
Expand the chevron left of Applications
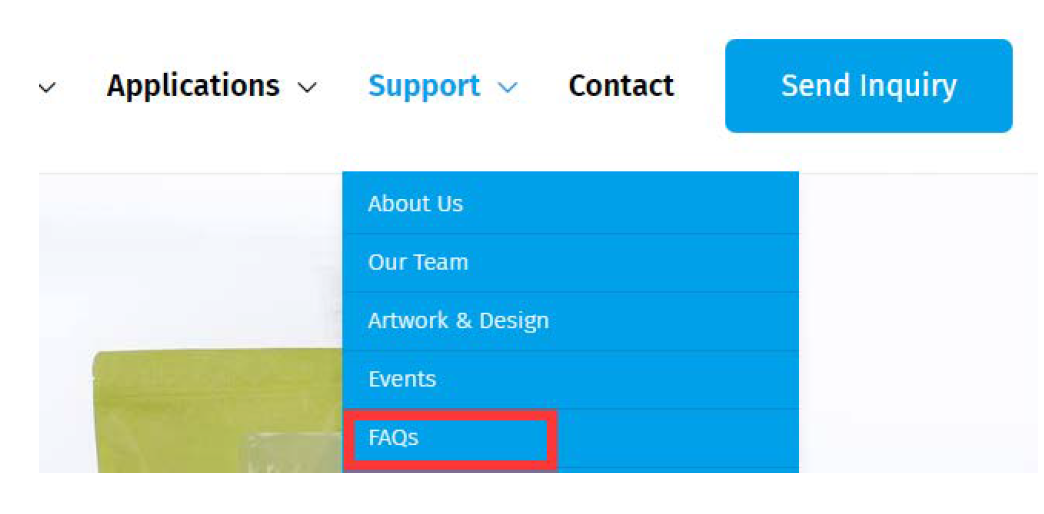(47, 87)
